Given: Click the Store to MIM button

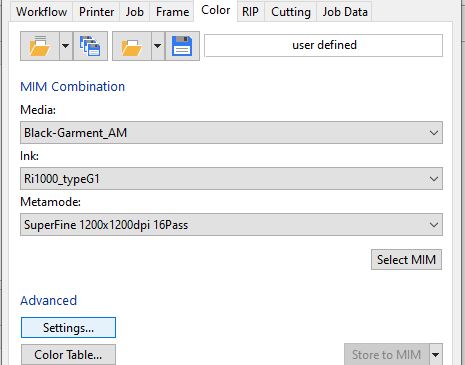Looking at the screenshot, I should (387, 355).
